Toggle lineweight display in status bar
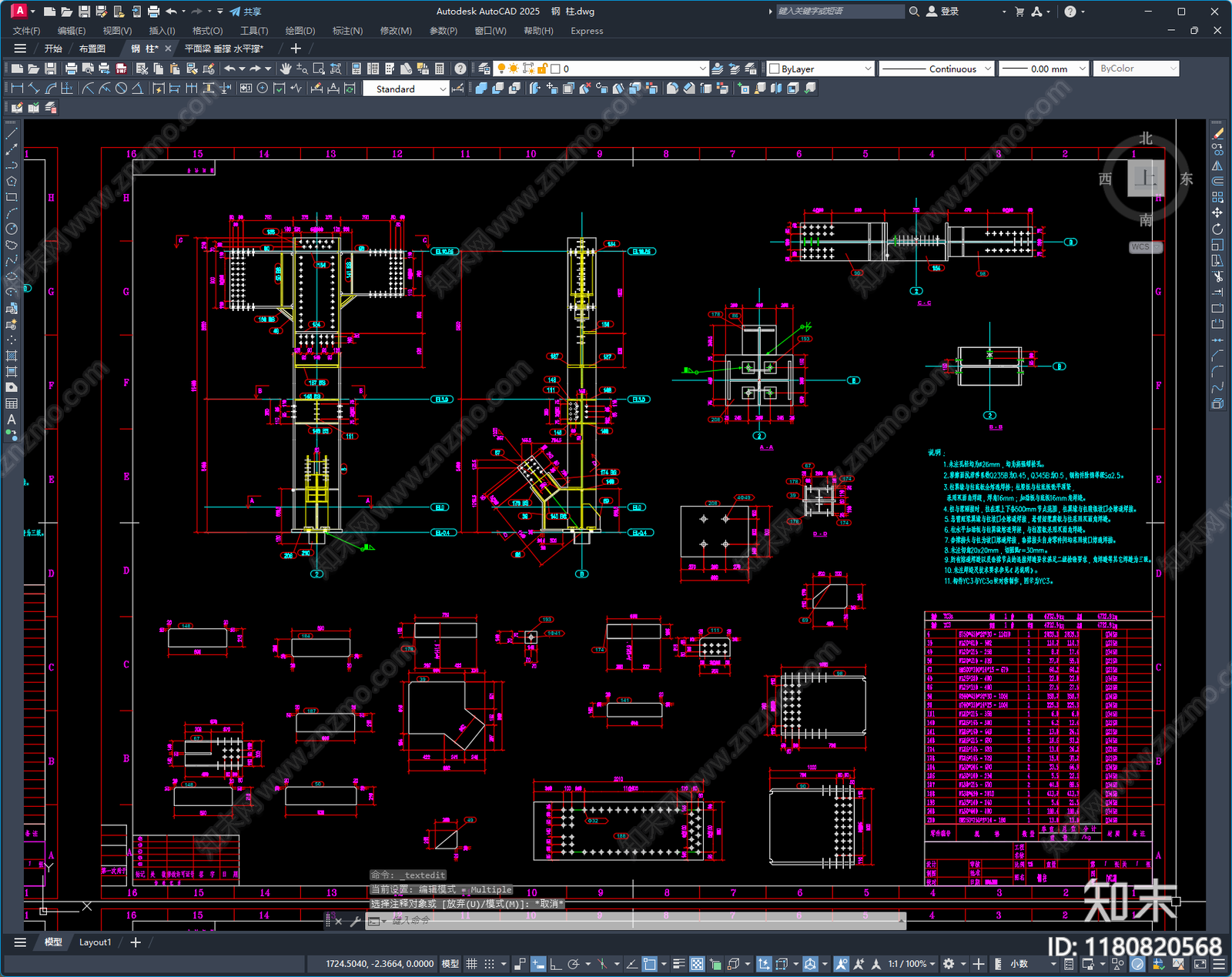The width and height of the screenshot is (1232, 977). tap(679, 964)
